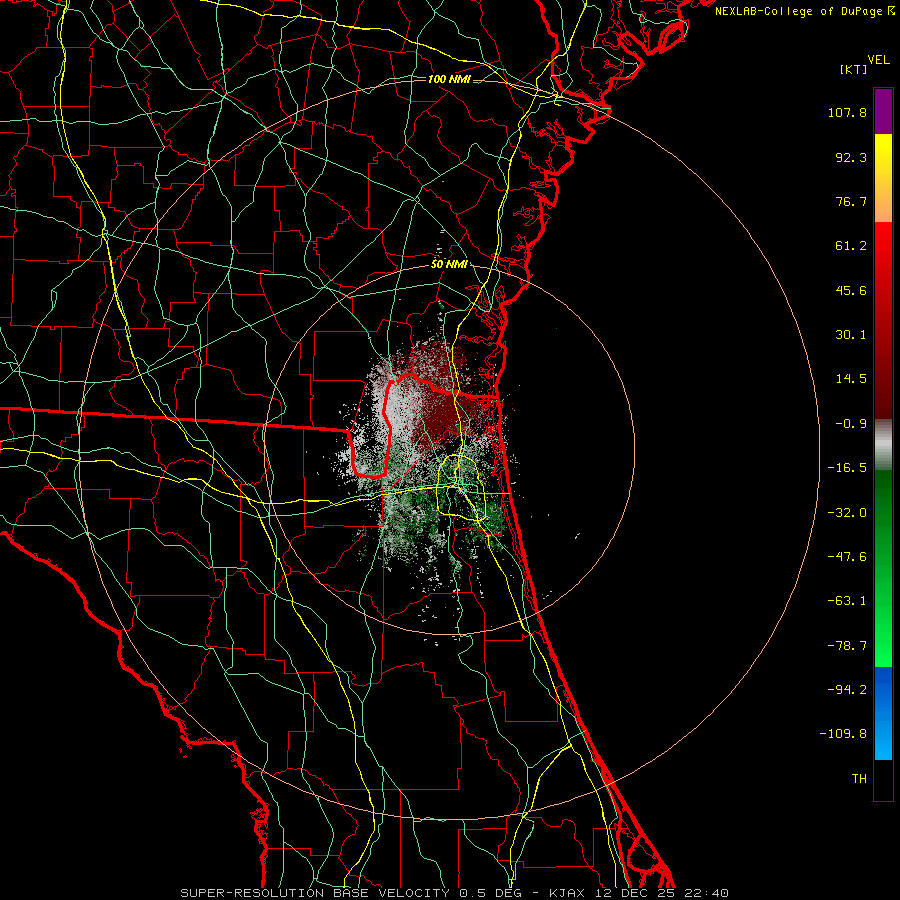This screenshot has height=900, width=900.
Task: Select the 45.6 scale value
Action: [851, 290]
